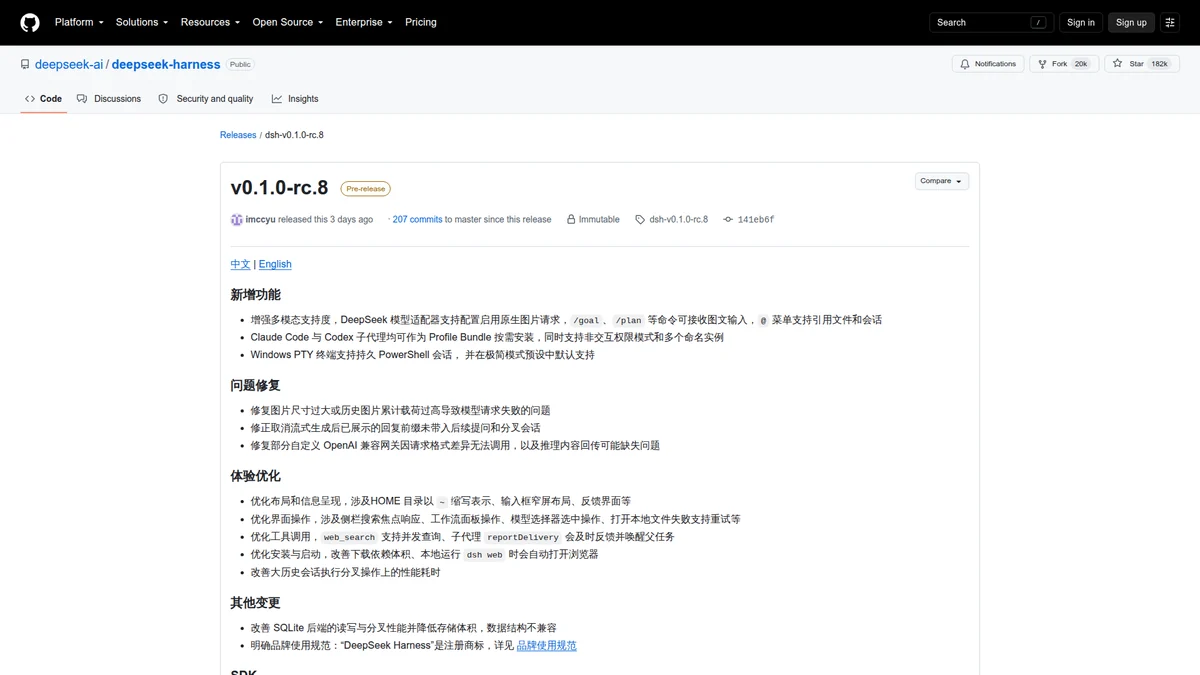Click the Immutable lock icon
This screenshot has height=675, width=1200.
[571, 219]
